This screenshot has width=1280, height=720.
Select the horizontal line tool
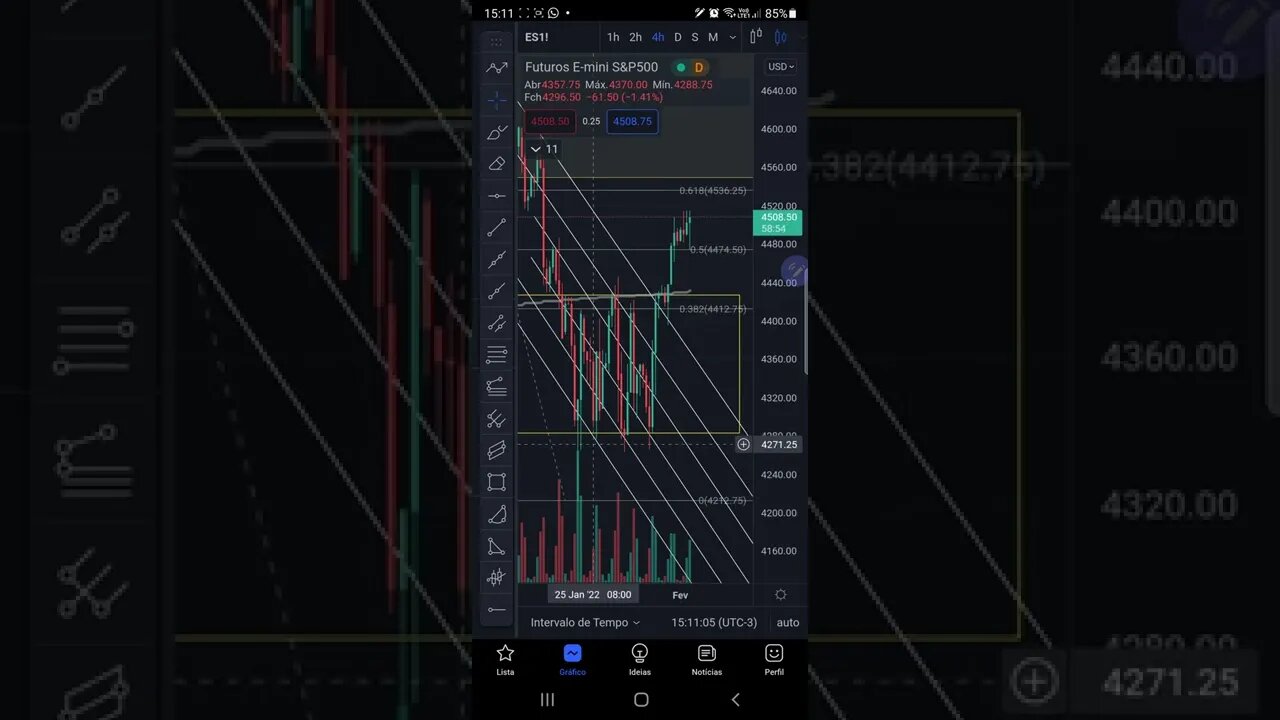tap(496, 196)
